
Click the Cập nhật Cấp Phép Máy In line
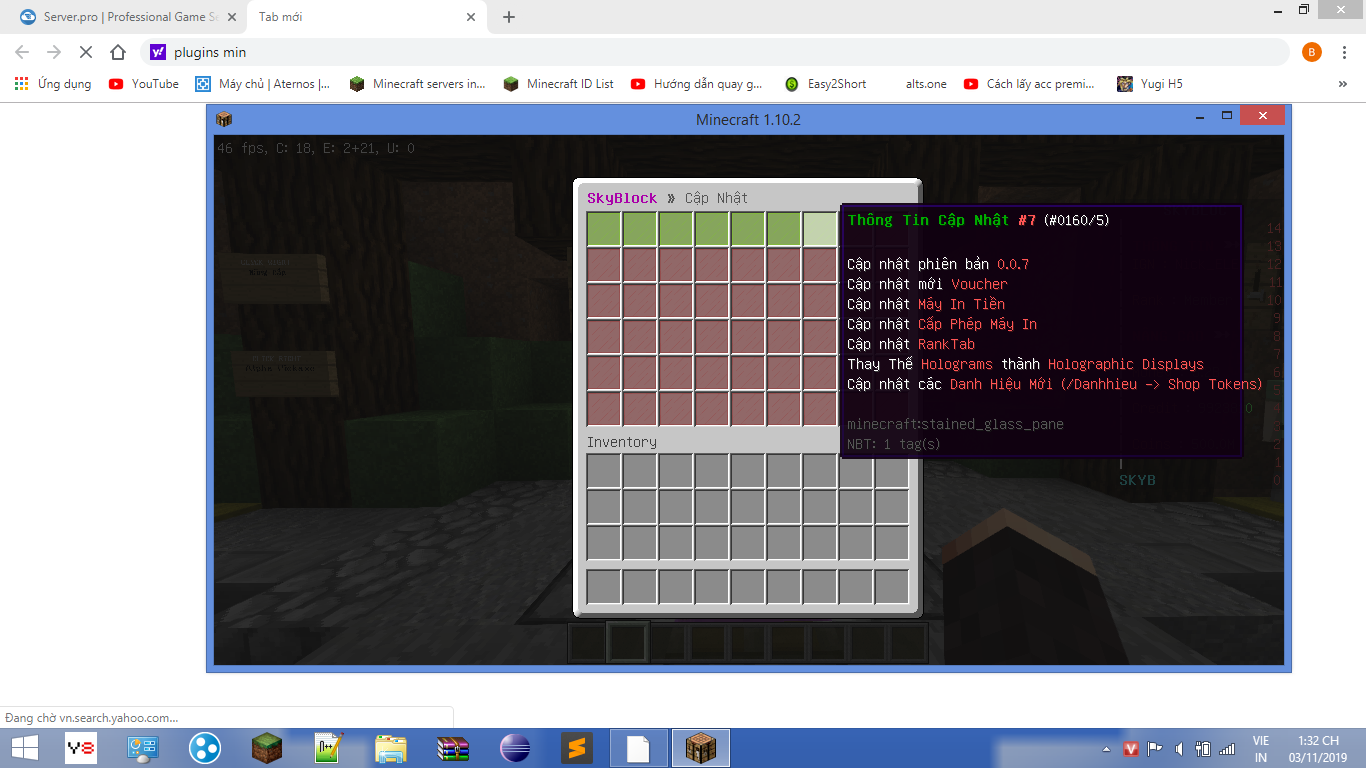pyautogui.click(x=942, y=324)
